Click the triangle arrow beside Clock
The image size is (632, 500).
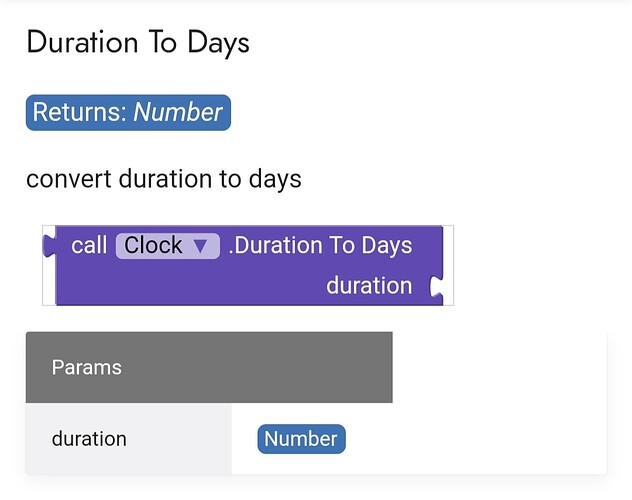click(x=200, y=246)
